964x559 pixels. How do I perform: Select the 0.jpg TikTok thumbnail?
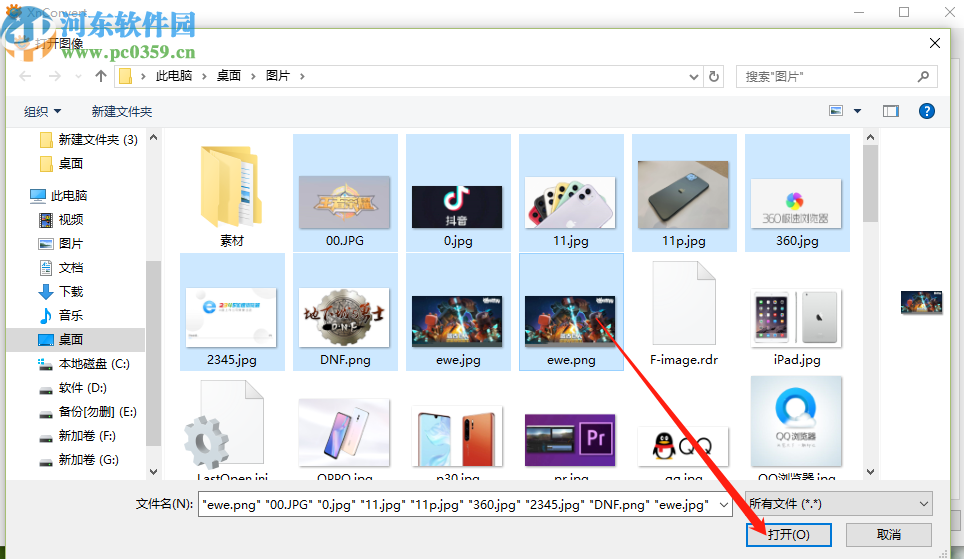coord(457,207)
